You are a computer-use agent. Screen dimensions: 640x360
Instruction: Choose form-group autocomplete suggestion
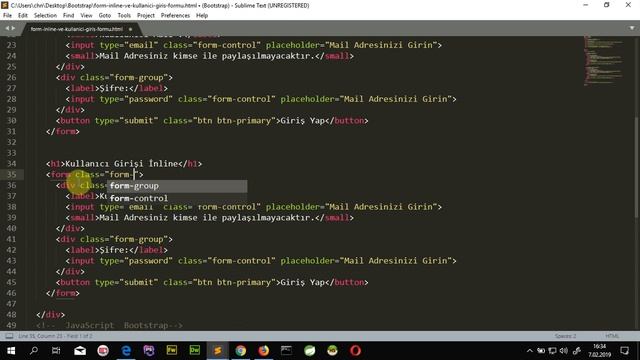point(177,186)
